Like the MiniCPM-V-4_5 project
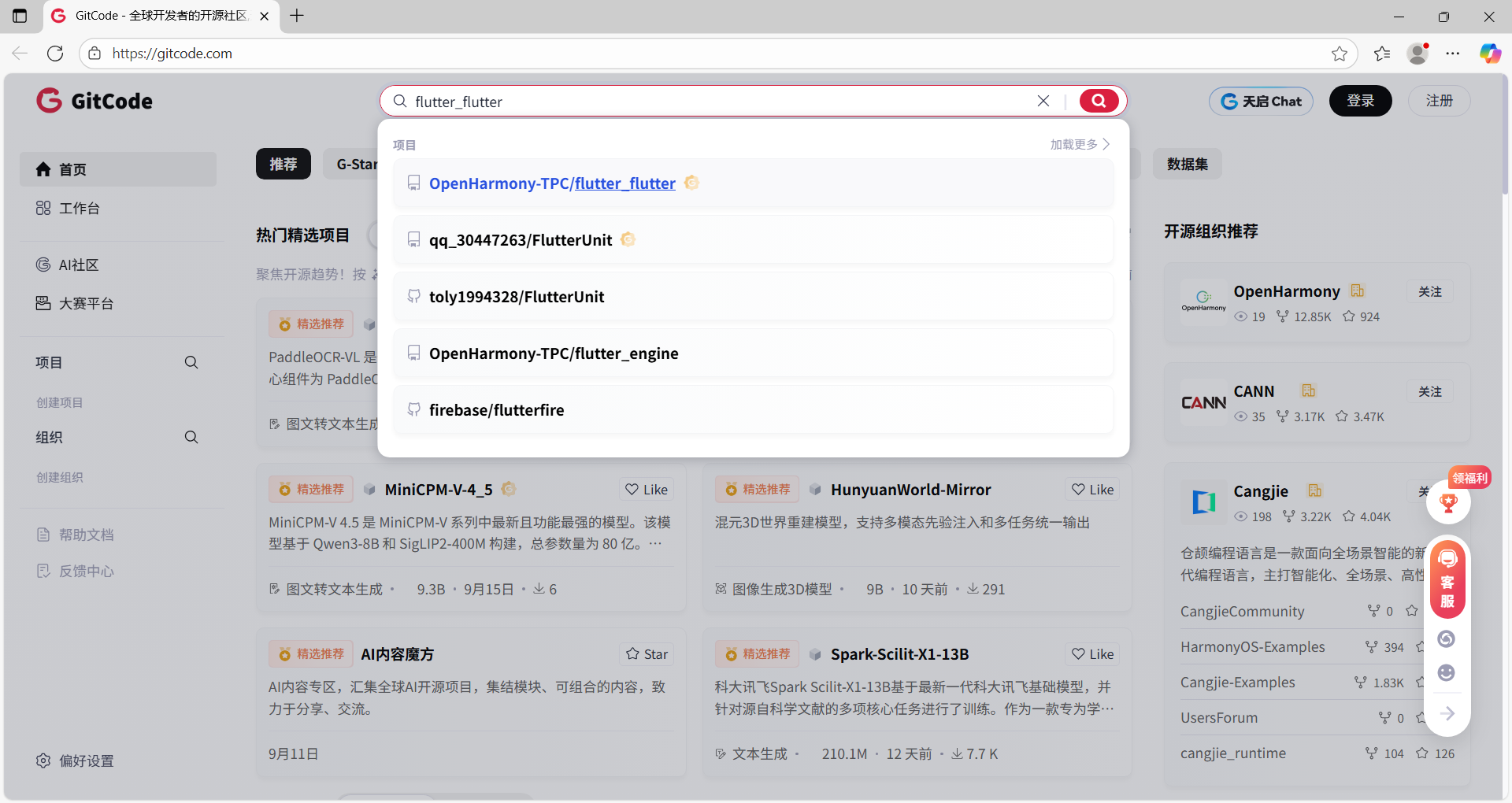The width and height of the screenshot is (1512, 803). (647, 489)
